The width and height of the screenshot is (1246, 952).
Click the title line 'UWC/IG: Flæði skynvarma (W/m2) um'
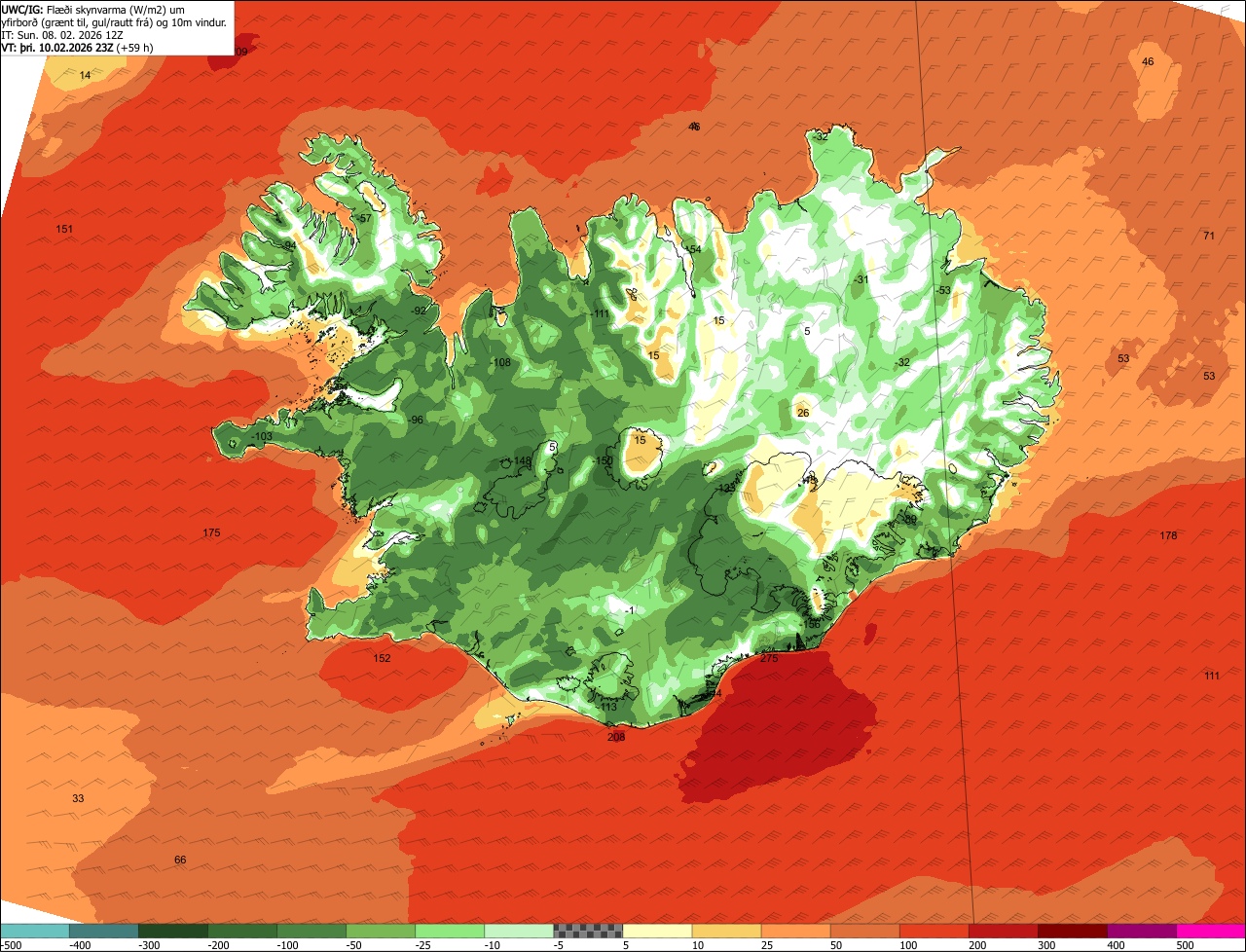tap(94, 9)
